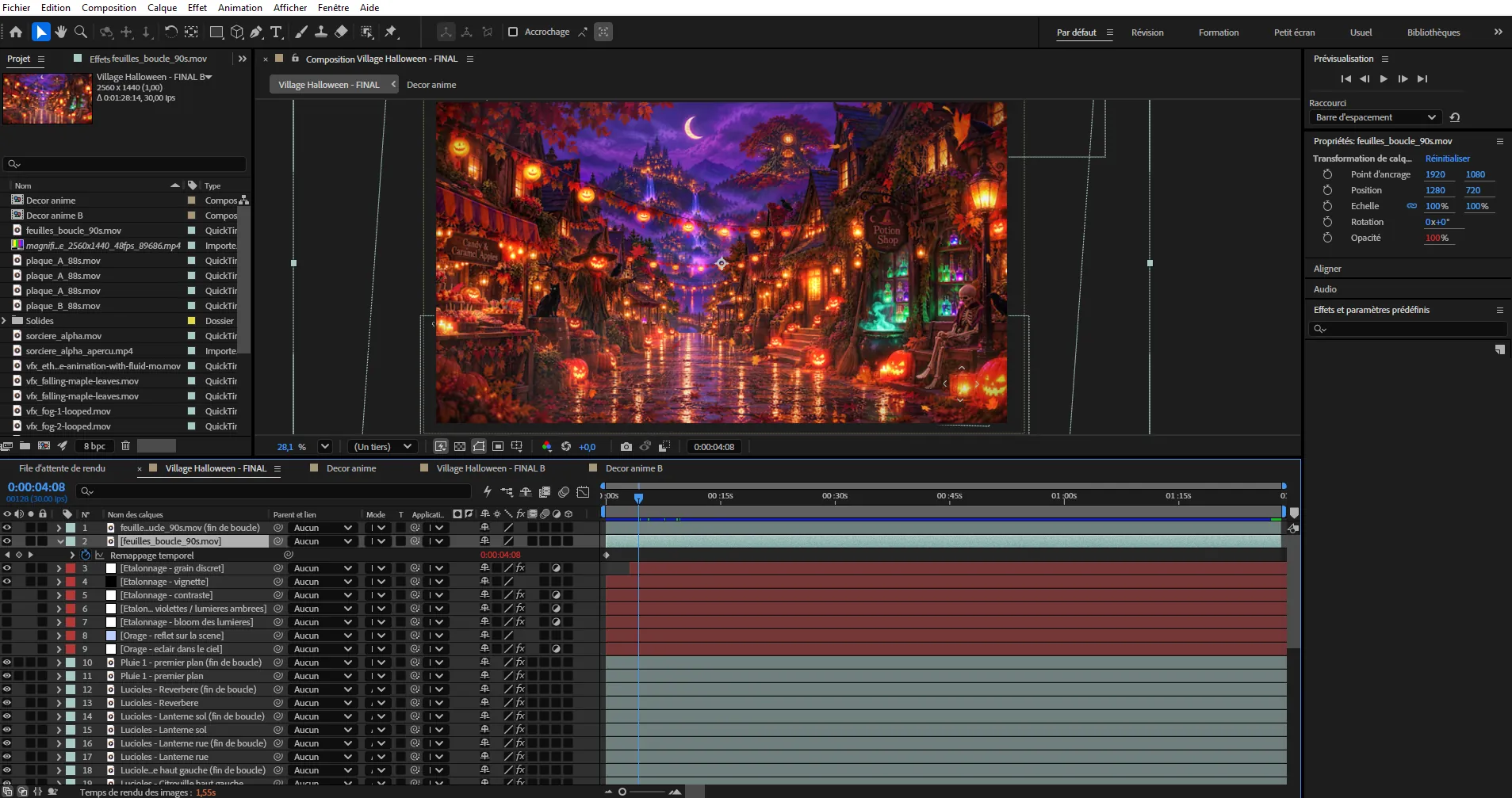Viewport: 1512px width, 798px height.
Task: Hide the Etalonnage - grain discret layer
Action: pyautogui.click(x=7, y=568)
